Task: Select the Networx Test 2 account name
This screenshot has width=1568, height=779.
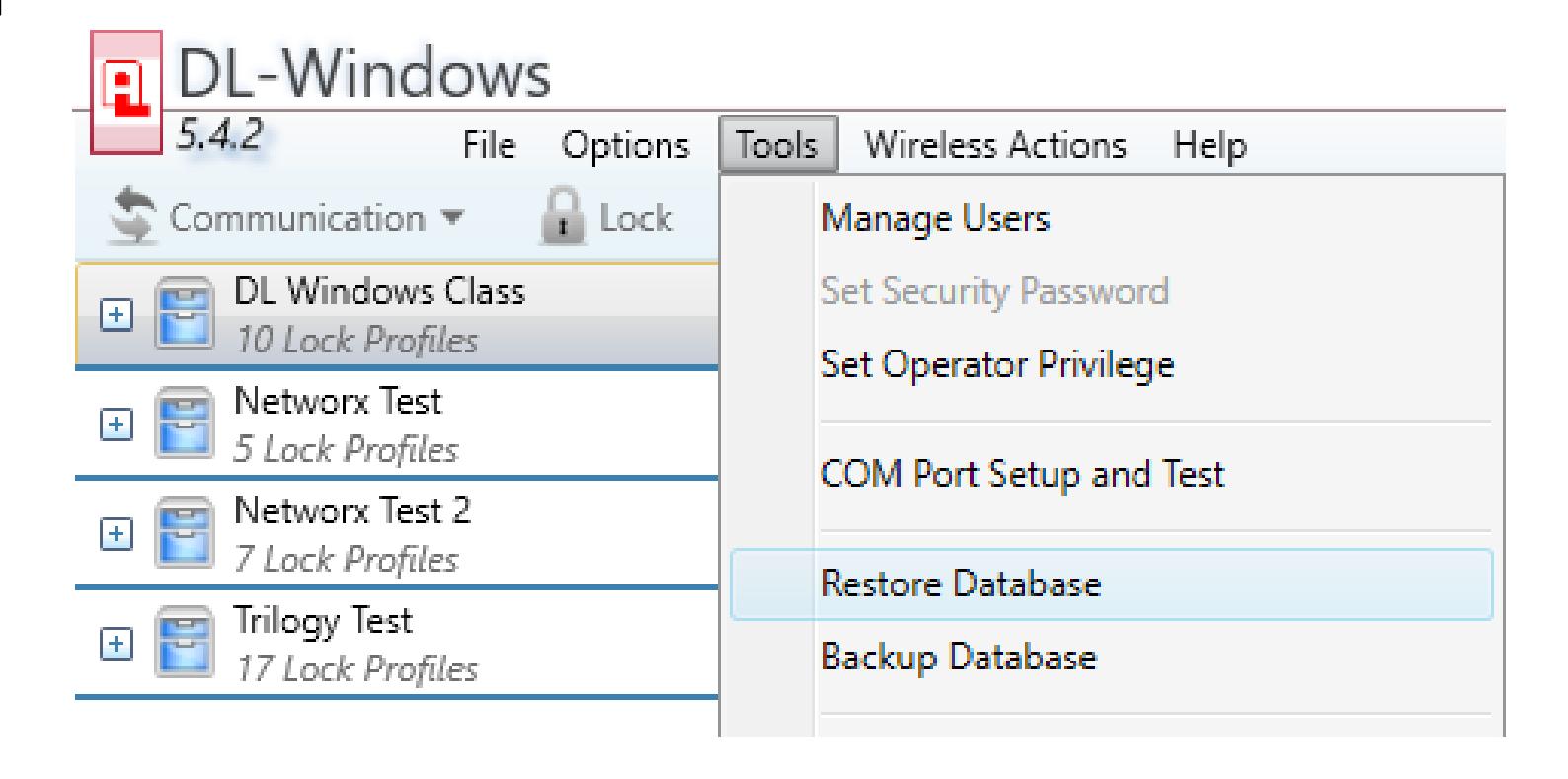Action: click(x=353, y=510)
